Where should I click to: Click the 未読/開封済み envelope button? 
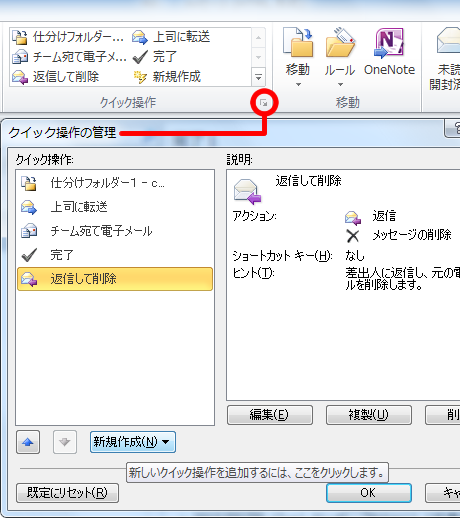coord(447,59)
